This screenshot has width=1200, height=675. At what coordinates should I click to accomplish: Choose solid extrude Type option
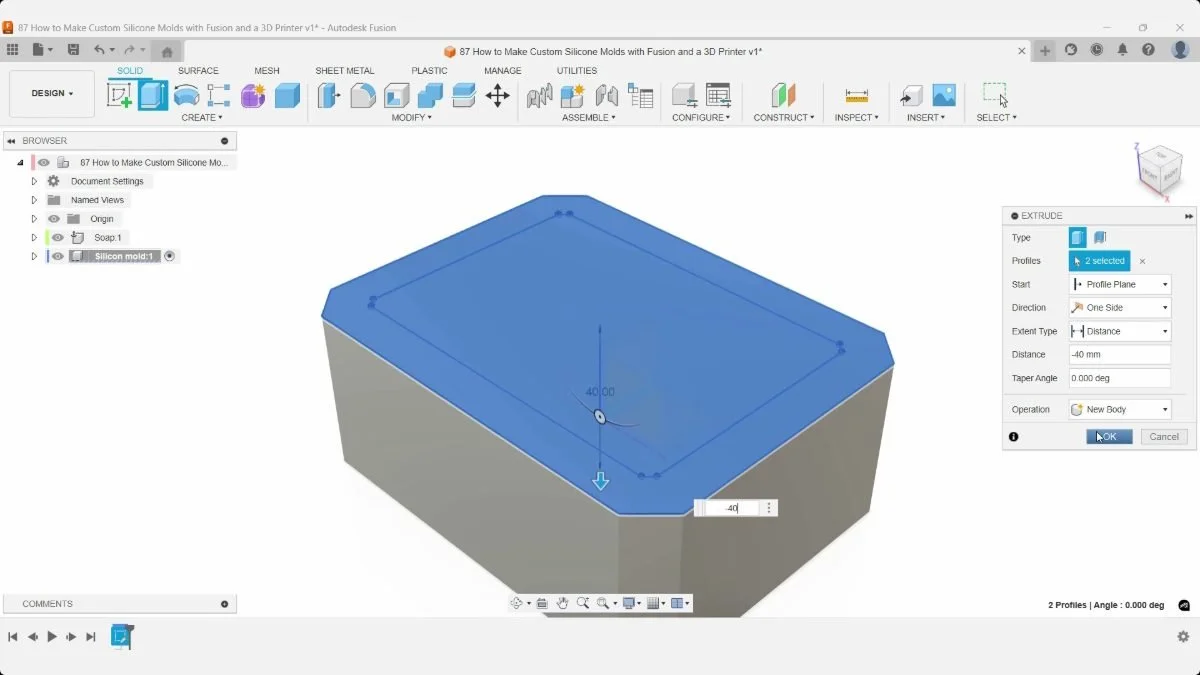click(1077, 237)
